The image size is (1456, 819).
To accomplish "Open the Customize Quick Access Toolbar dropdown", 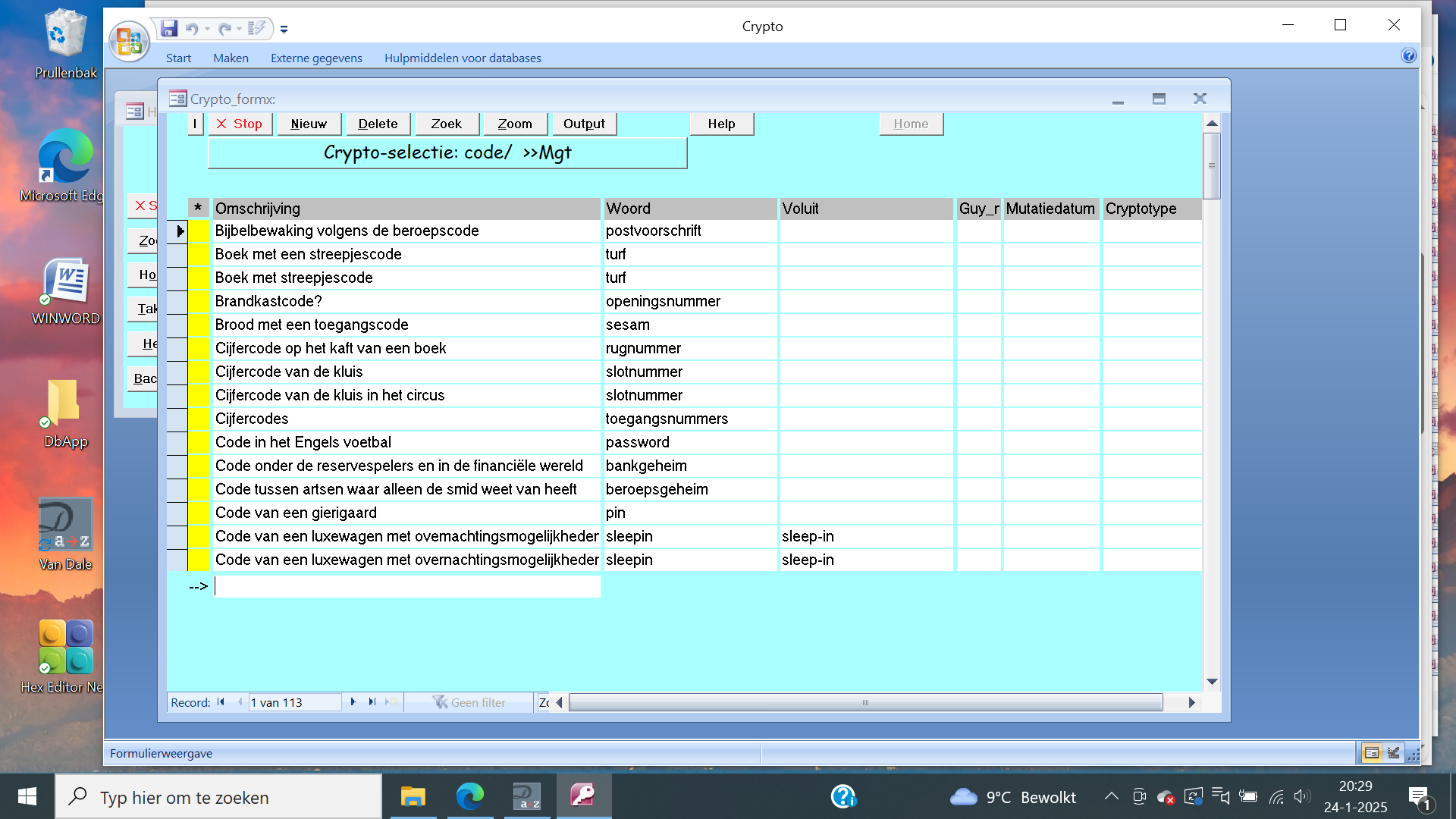I will click(x=284, y=30).
